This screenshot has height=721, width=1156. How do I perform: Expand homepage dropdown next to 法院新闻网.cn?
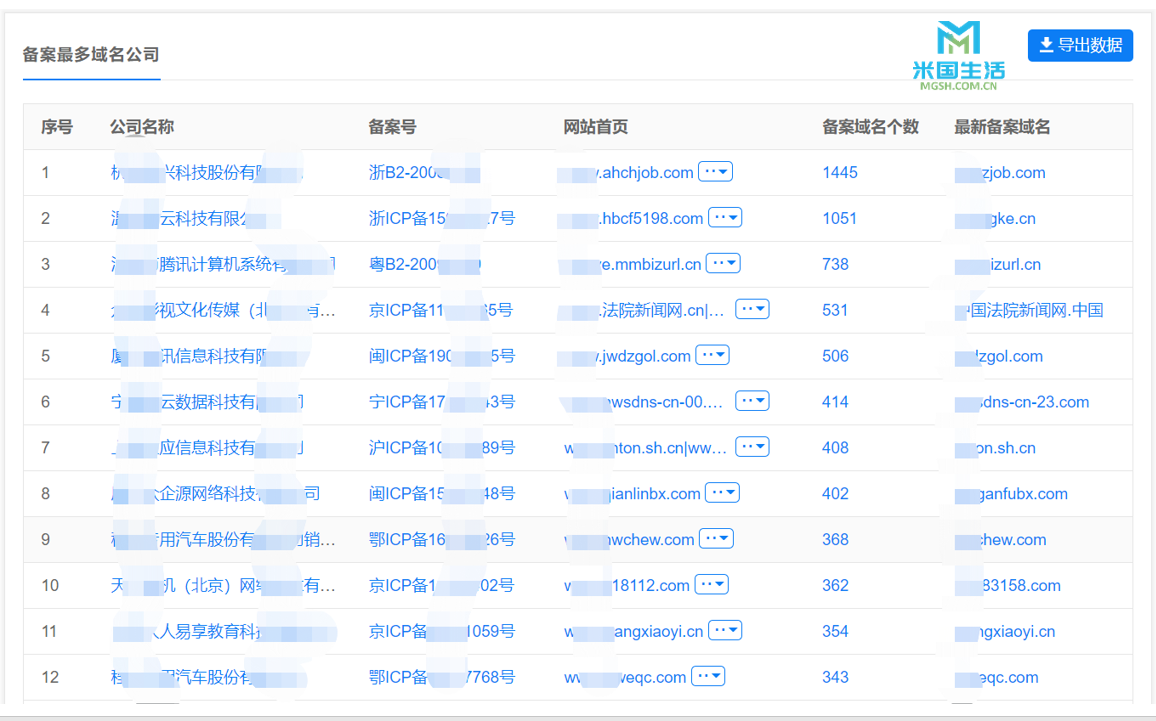pyautogui.click(x=752, y=309)
